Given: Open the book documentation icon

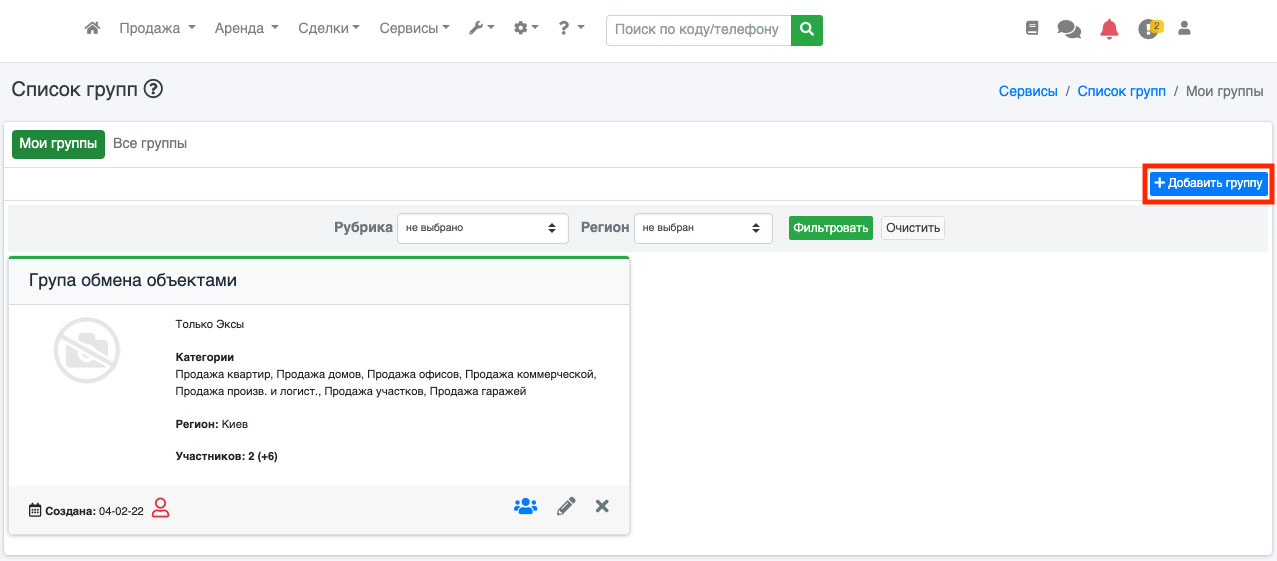Looking at the screenshot, I should pos(1032,29).
